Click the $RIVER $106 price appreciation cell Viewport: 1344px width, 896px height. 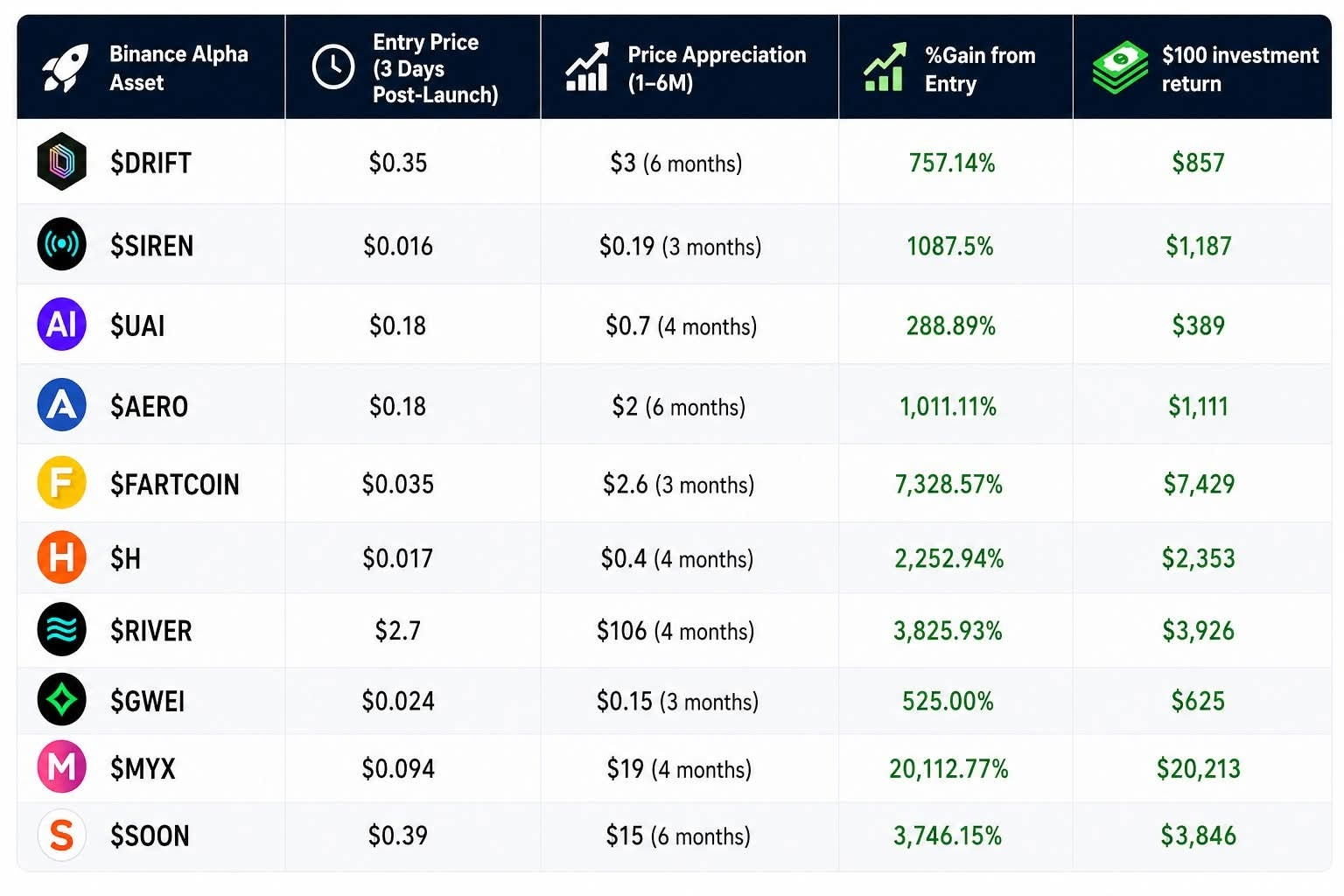675,631
